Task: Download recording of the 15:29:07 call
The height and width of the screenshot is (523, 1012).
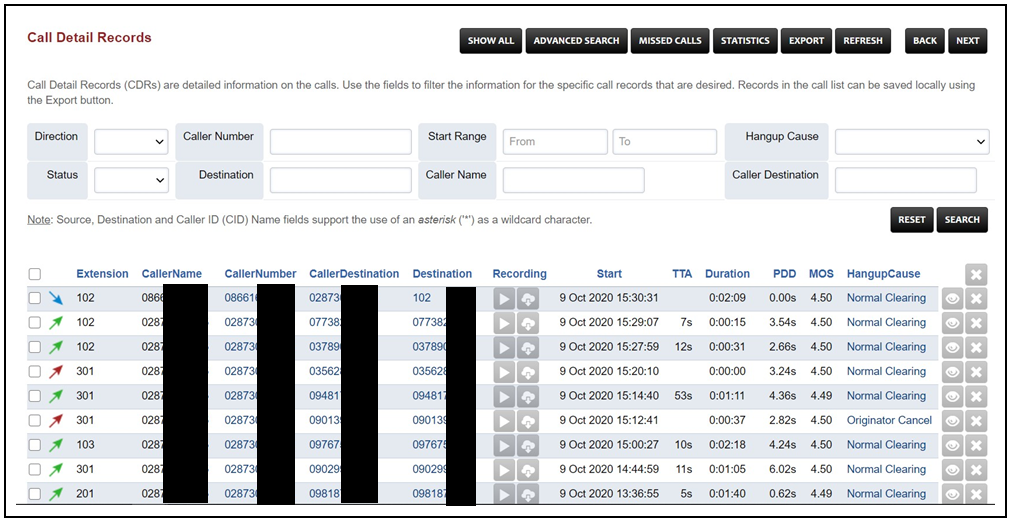Action: click(x=527, y=323)
